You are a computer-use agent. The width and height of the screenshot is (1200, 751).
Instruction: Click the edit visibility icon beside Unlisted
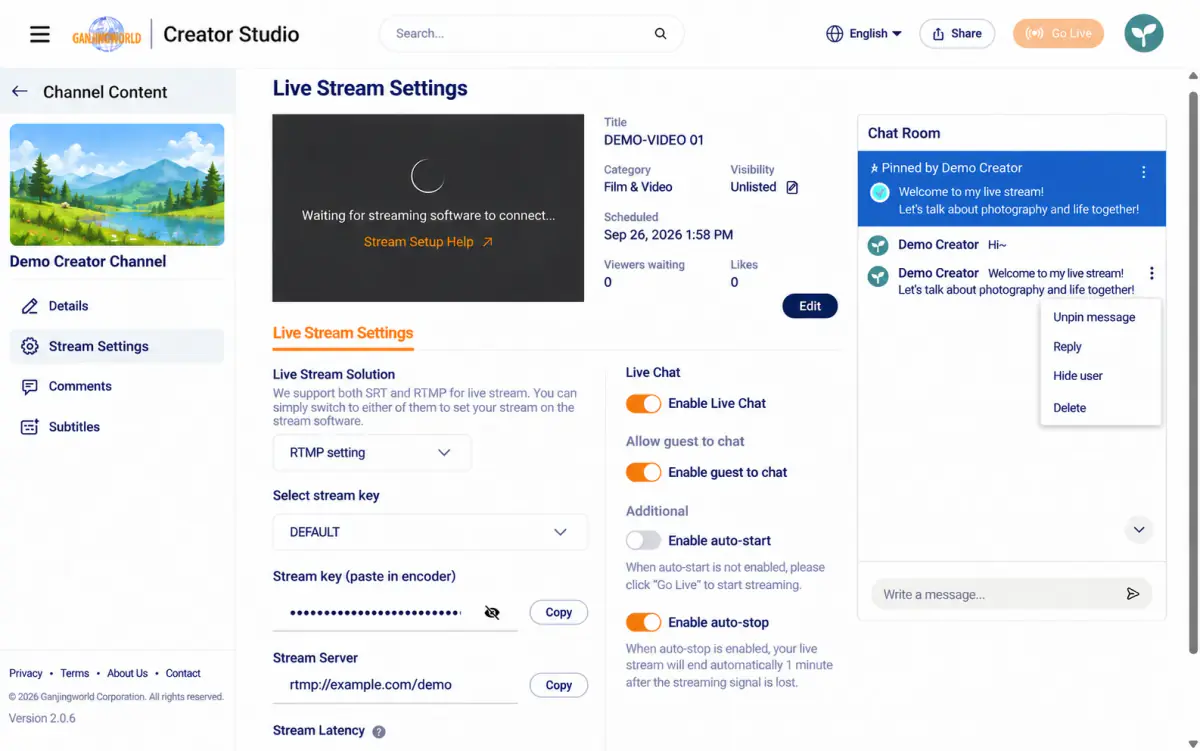[x=792, y=187]
